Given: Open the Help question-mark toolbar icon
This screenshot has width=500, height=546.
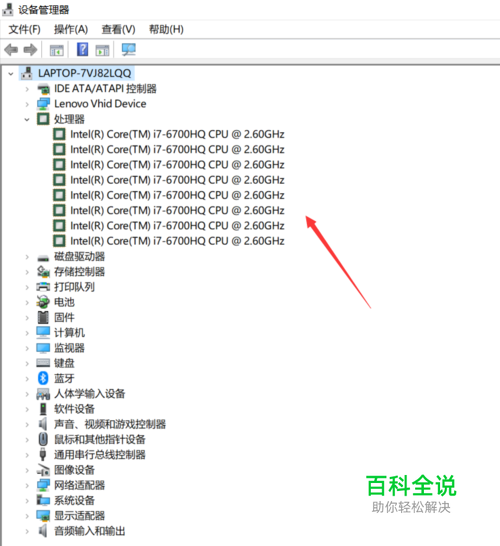Looking at the screenshot, I should pyautogui.click(x=83, y=49).
